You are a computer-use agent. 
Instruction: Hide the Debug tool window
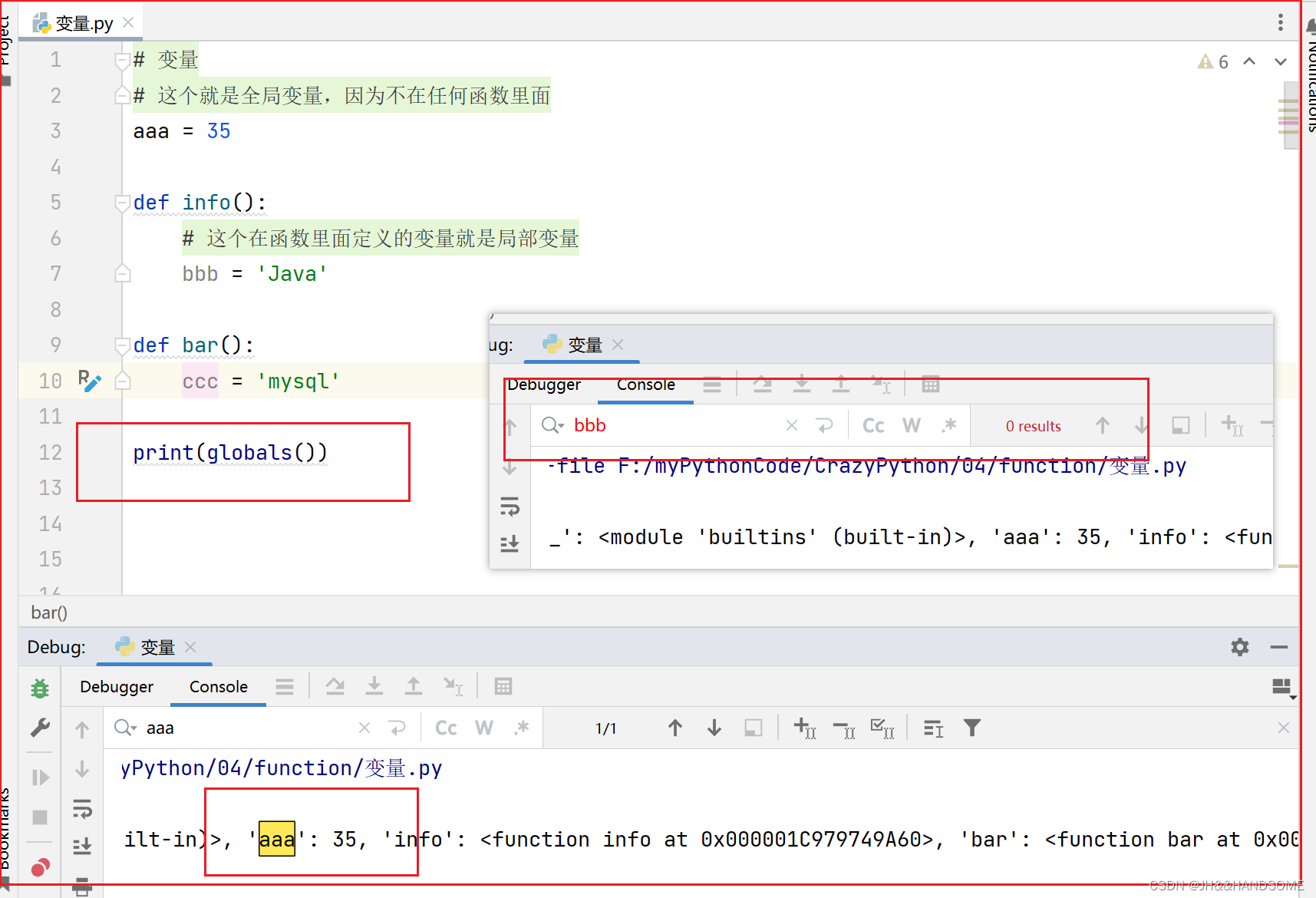tap(1279, 647)
